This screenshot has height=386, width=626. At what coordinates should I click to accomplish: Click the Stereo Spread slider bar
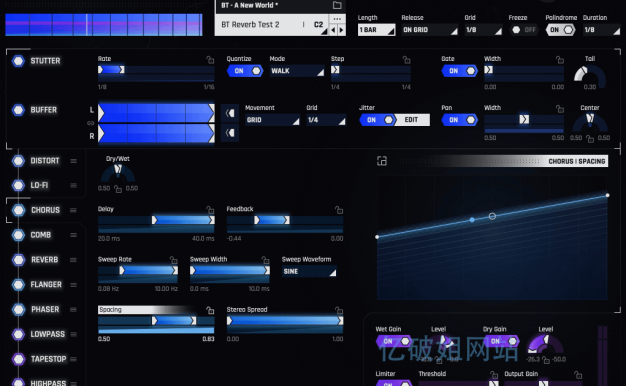click(x=285, y=321)
